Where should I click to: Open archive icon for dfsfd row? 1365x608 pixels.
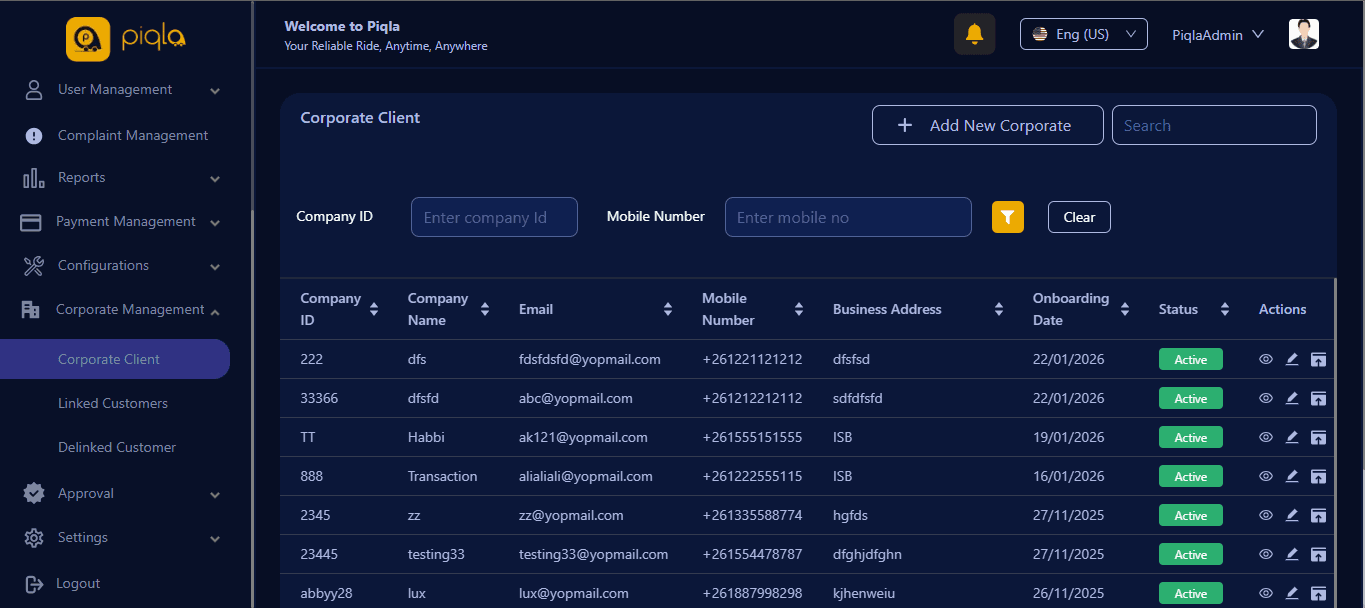(1318, 398)
